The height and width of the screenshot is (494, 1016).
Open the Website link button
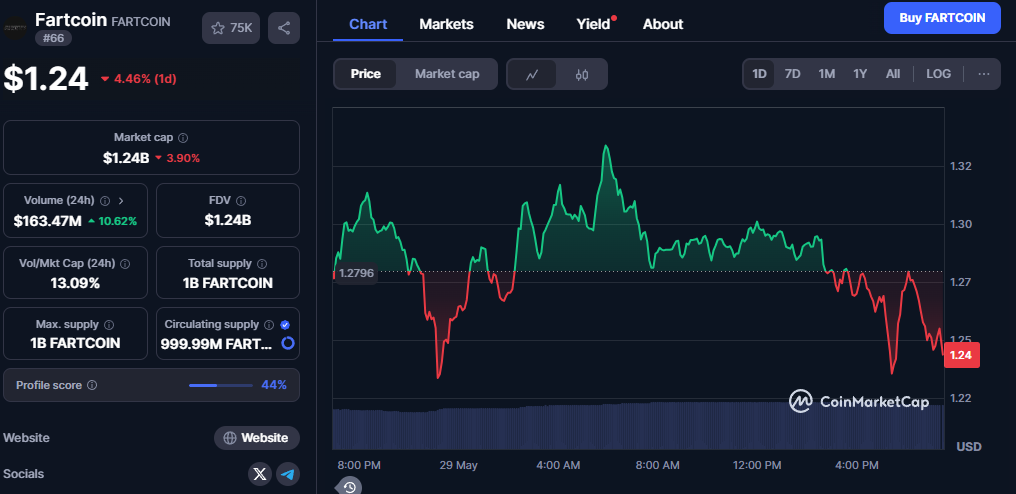coord(257,438)
